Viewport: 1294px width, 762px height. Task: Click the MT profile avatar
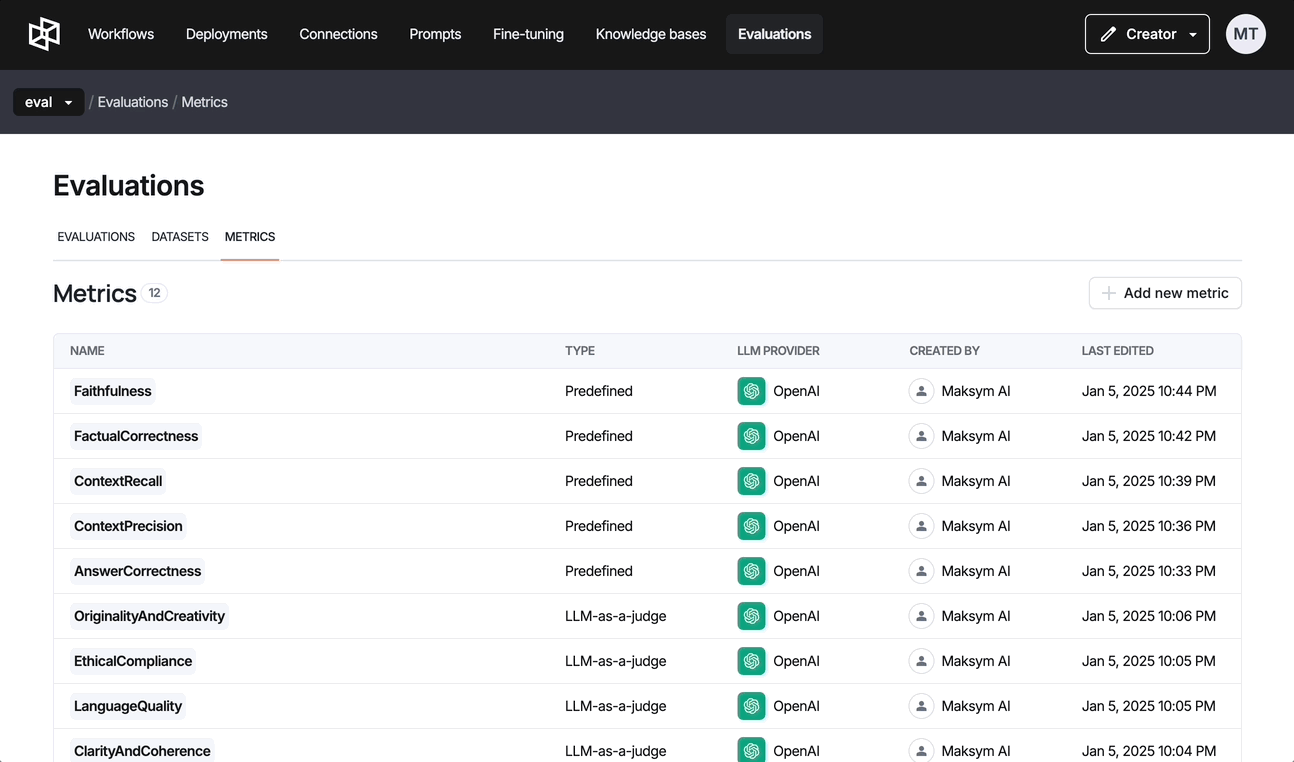pos(1245,34)
